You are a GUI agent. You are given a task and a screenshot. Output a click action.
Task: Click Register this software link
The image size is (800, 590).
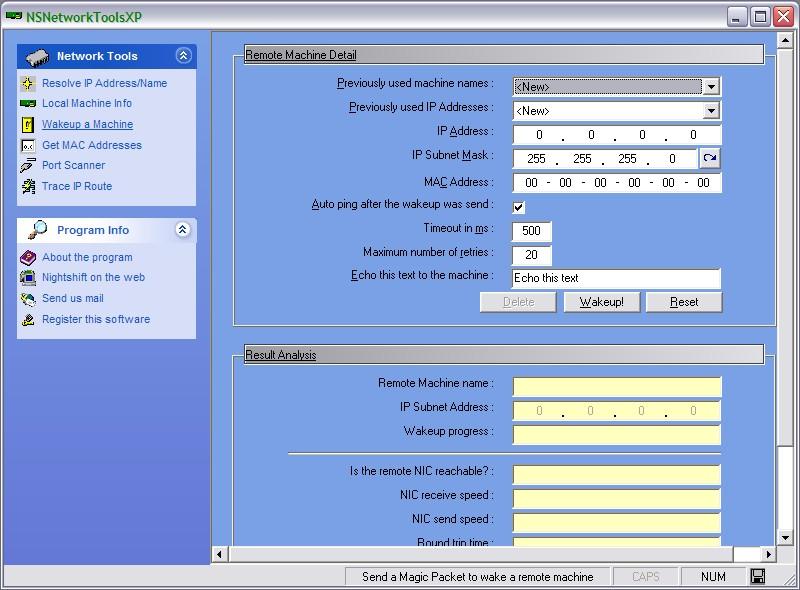[96, 319]
